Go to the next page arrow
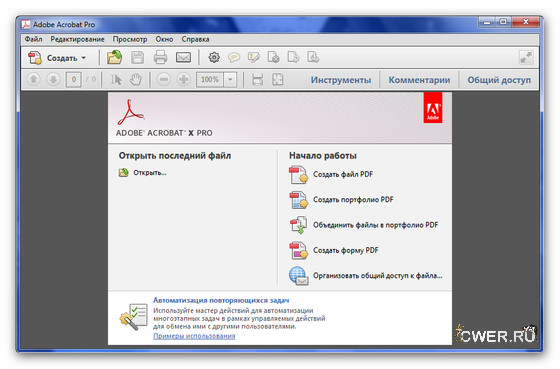Image resolution: width=560 pixels, height=369 pixels. point(53,79)
